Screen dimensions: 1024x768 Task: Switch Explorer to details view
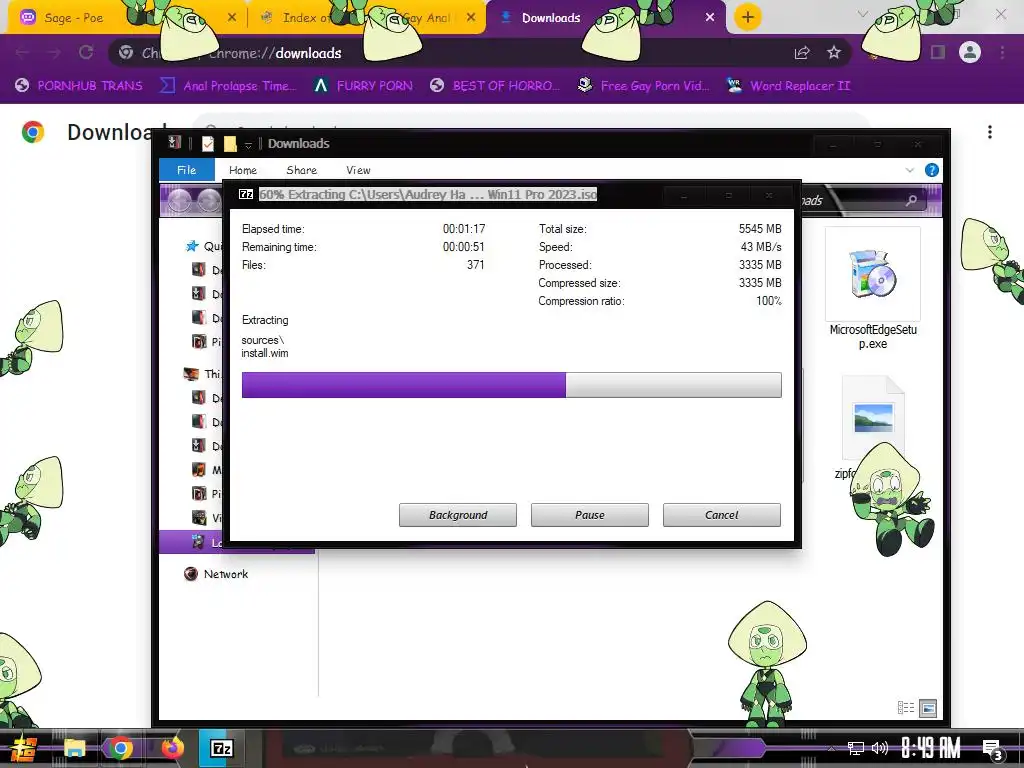[906, 707]
